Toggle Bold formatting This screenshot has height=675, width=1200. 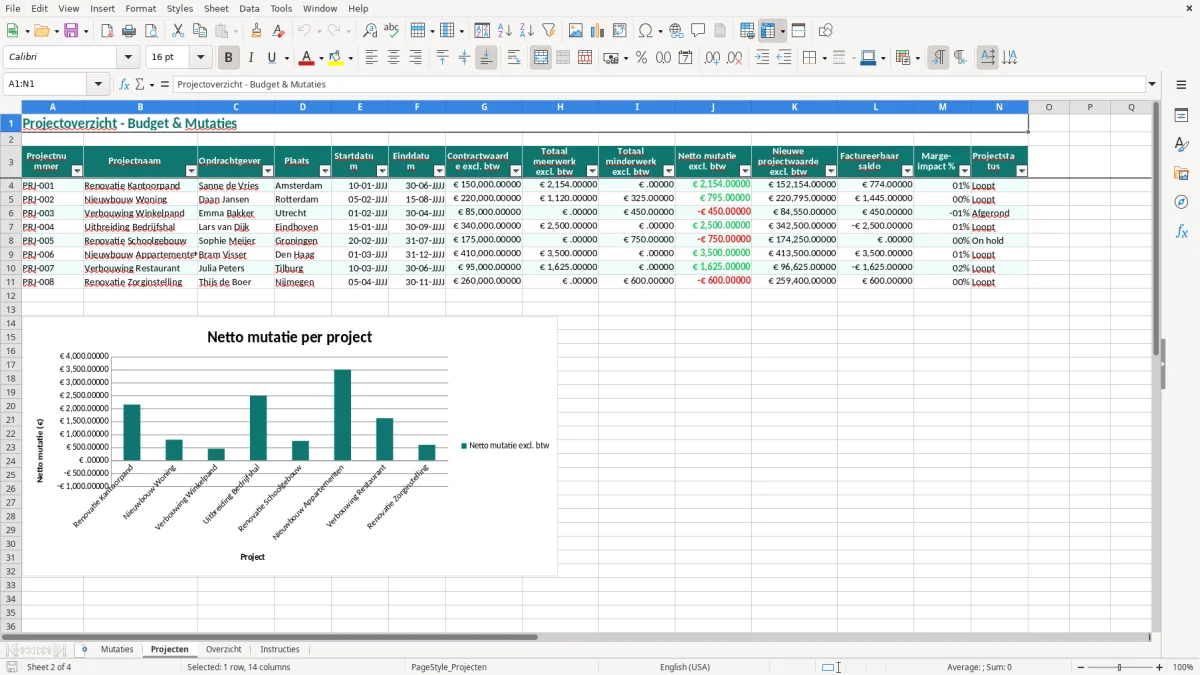pyautogui.click(x=228, y=58)
